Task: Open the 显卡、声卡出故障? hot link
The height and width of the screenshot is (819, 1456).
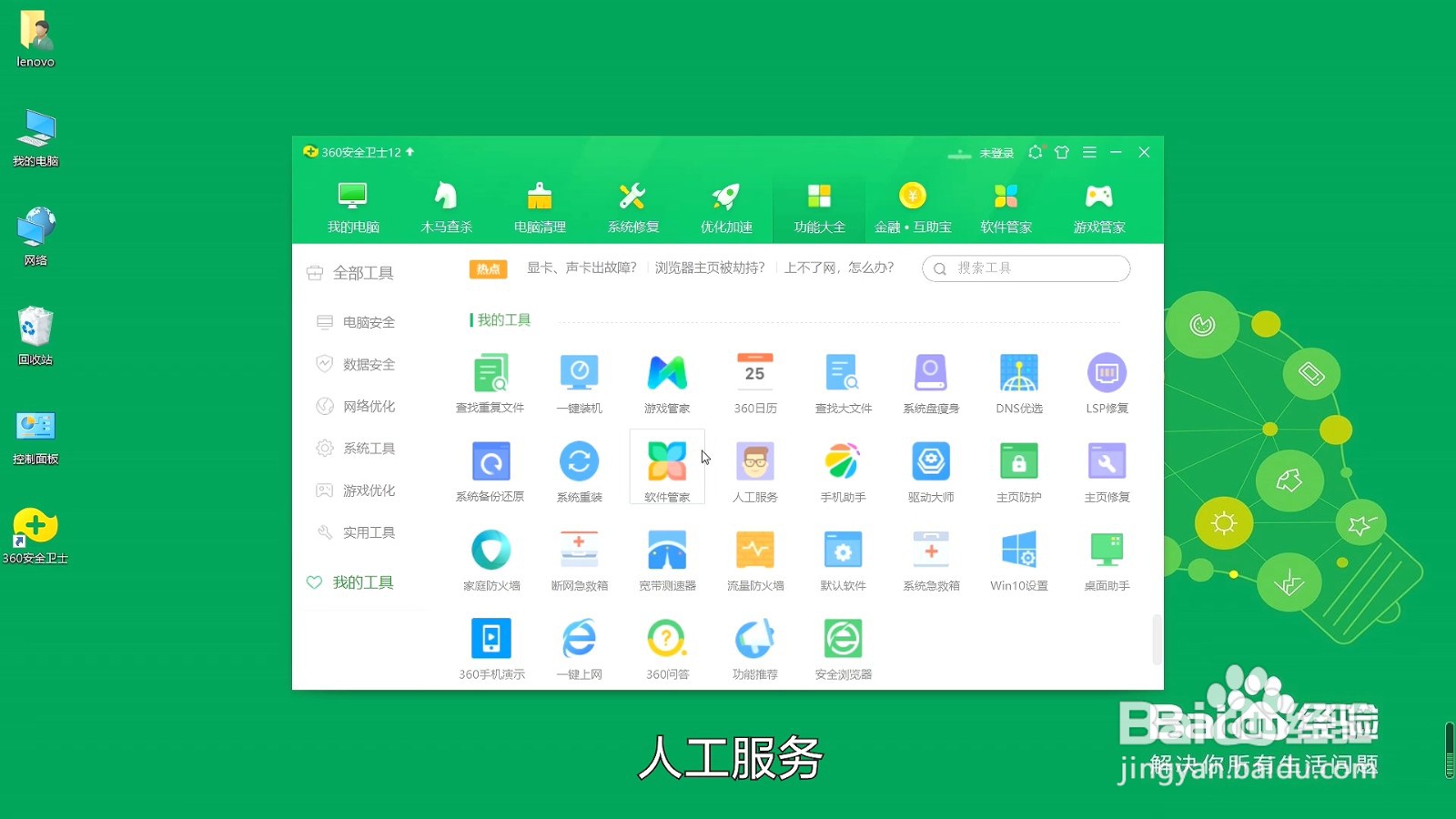Action: (581, 268)
